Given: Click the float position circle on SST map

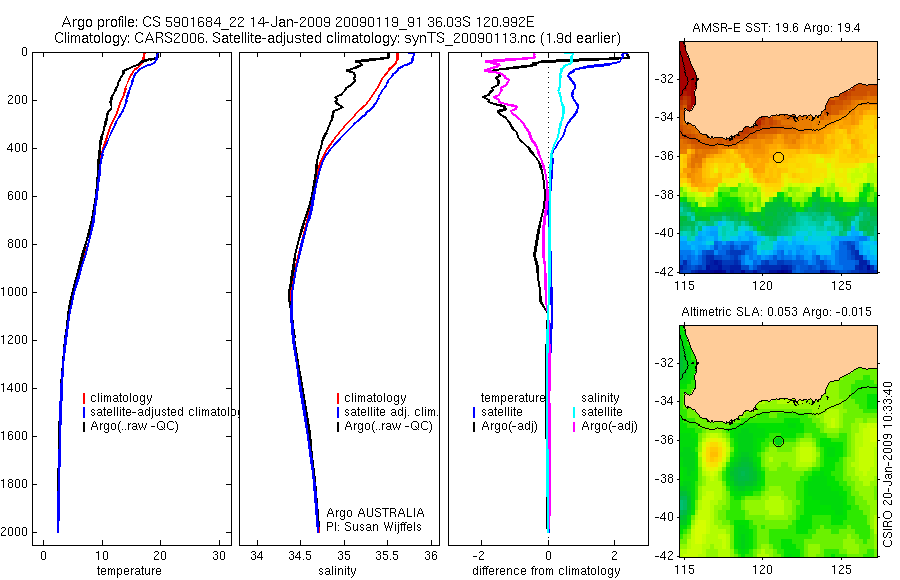Looking at the screenshot, I should click(x=778, y=157).
